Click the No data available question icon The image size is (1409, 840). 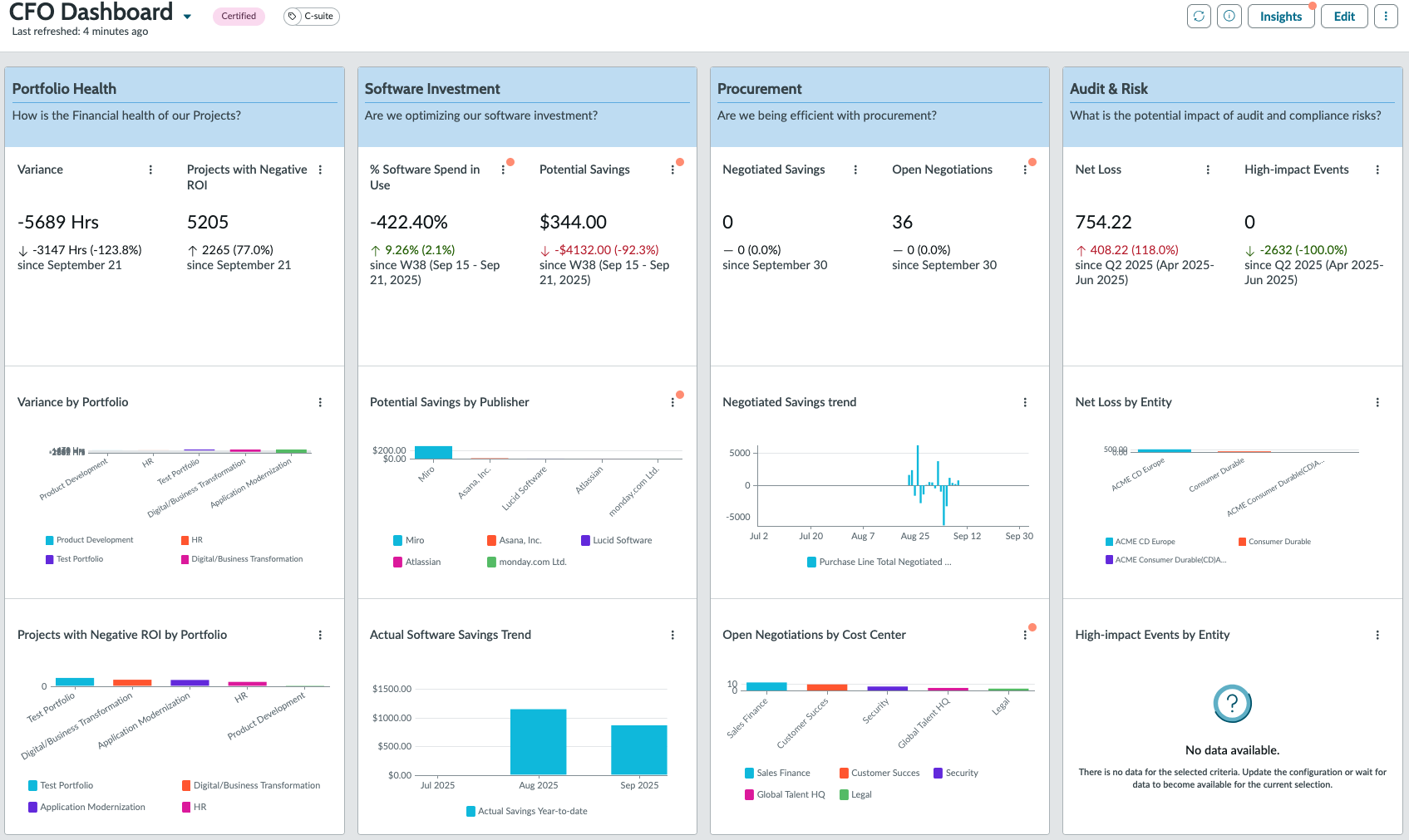click(x=1233, y=704)
